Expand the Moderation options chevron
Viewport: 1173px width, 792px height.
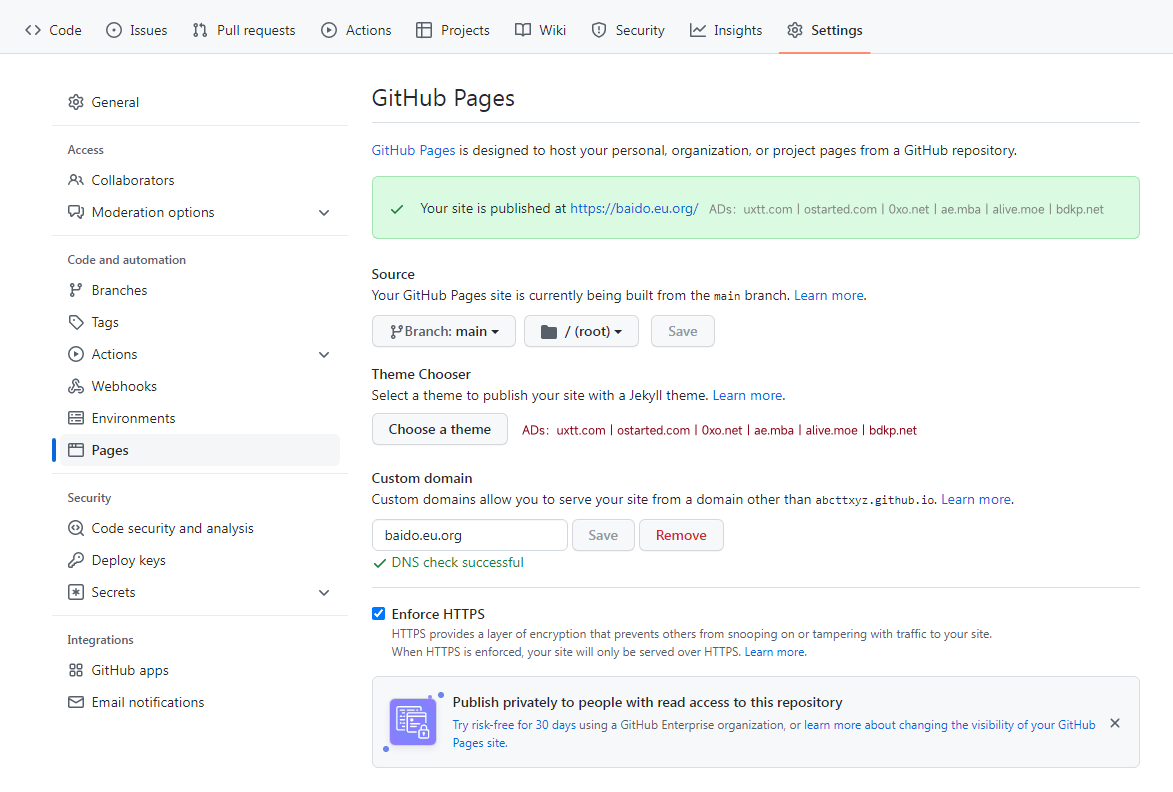click(324, 212)
